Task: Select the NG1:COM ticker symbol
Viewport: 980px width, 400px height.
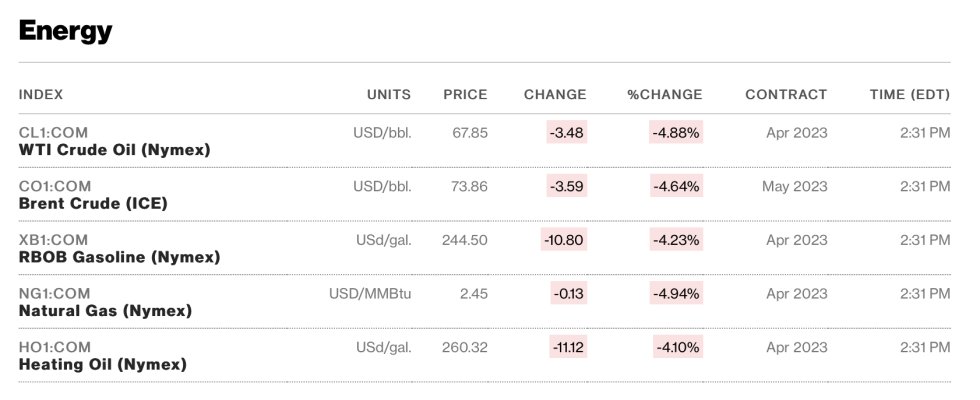Action: [54, 294]
